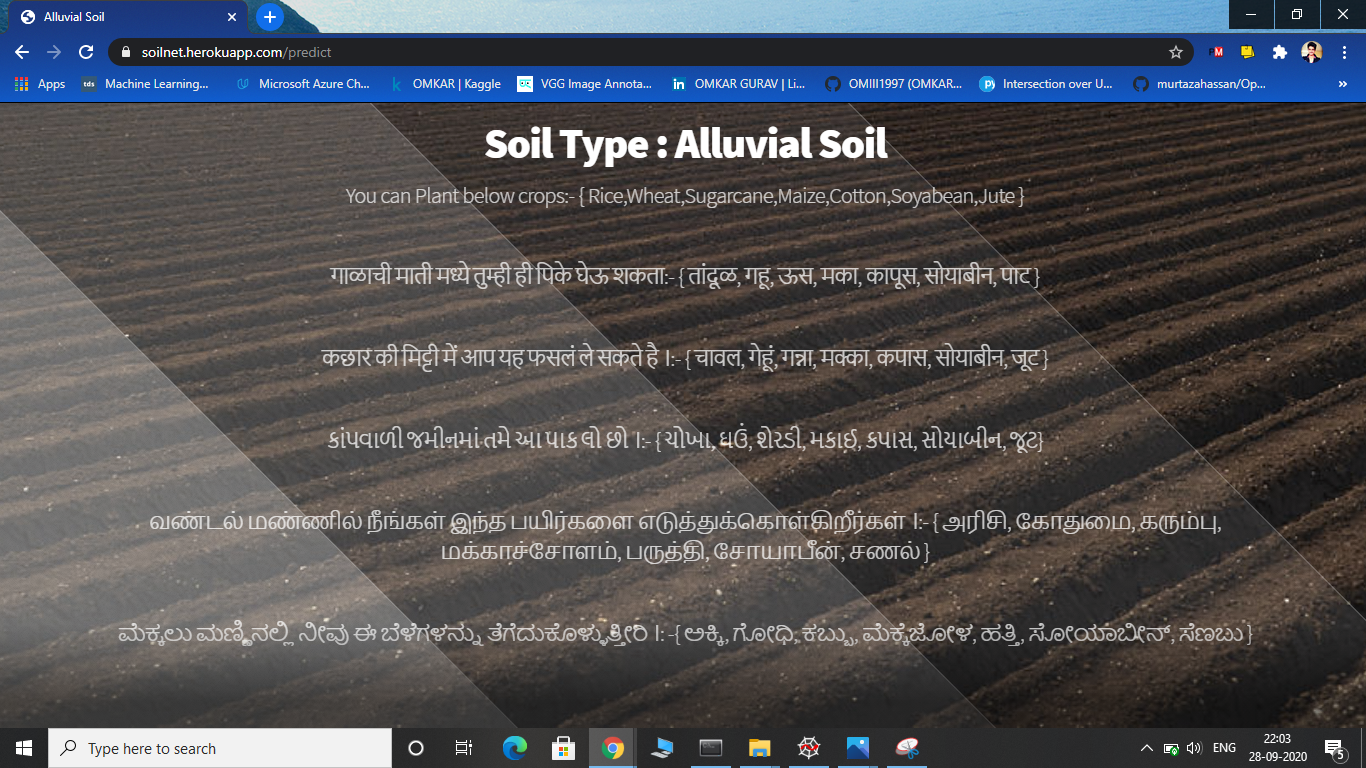Image resolution: width=1366 pixels, height=768 pixels.
Task: Close the Alluvial Soil tab
Action: 232,17
